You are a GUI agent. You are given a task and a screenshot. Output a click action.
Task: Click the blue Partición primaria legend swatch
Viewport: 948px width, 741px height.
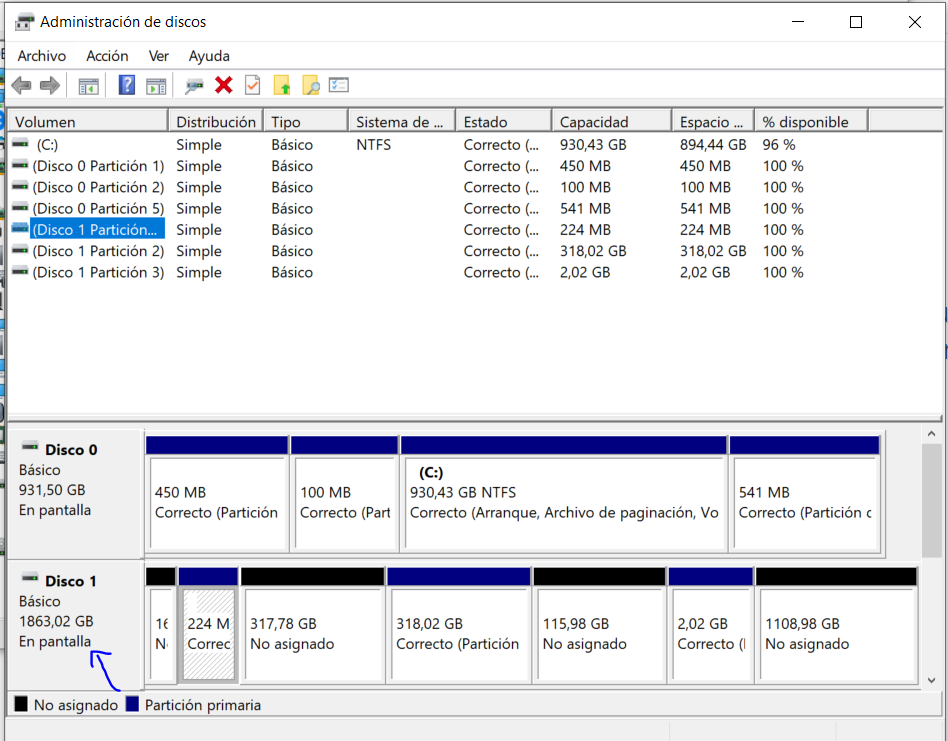coord(132,704)
